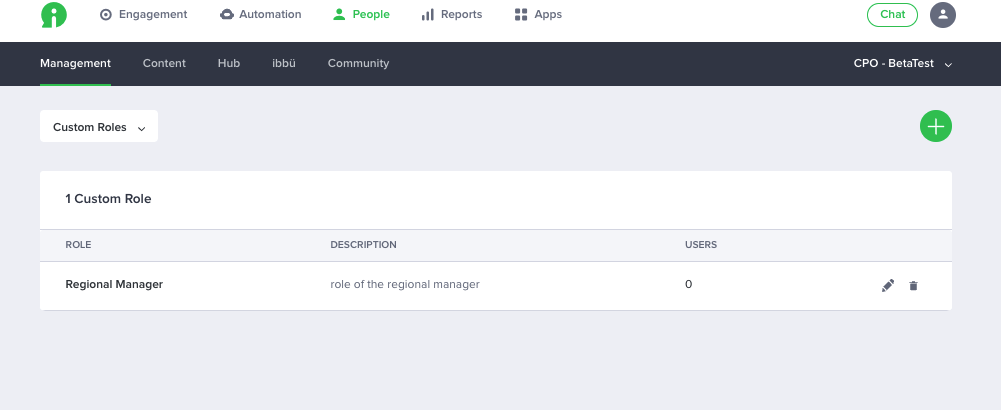Add a new custom role
Image resolution: width=1001 pixels, height=410 pixels.
936,126
